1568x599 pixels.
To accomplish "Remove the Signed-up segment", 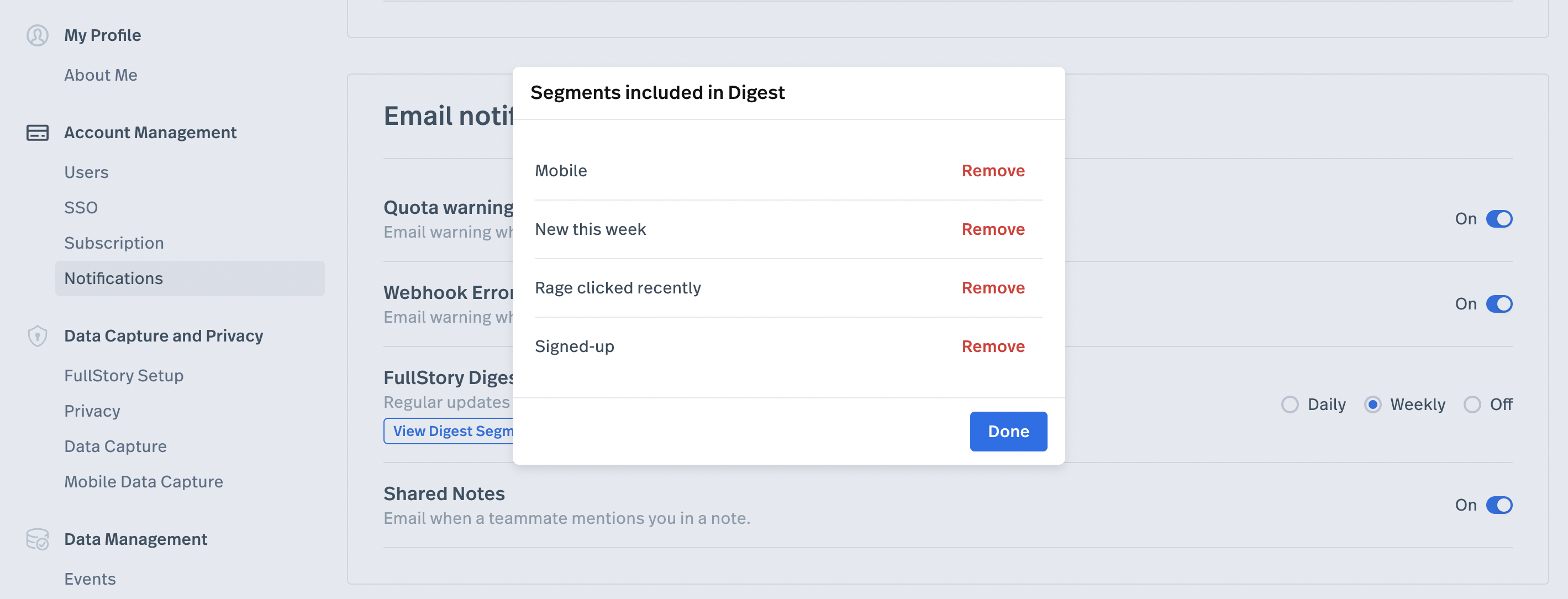I will 993,346.
